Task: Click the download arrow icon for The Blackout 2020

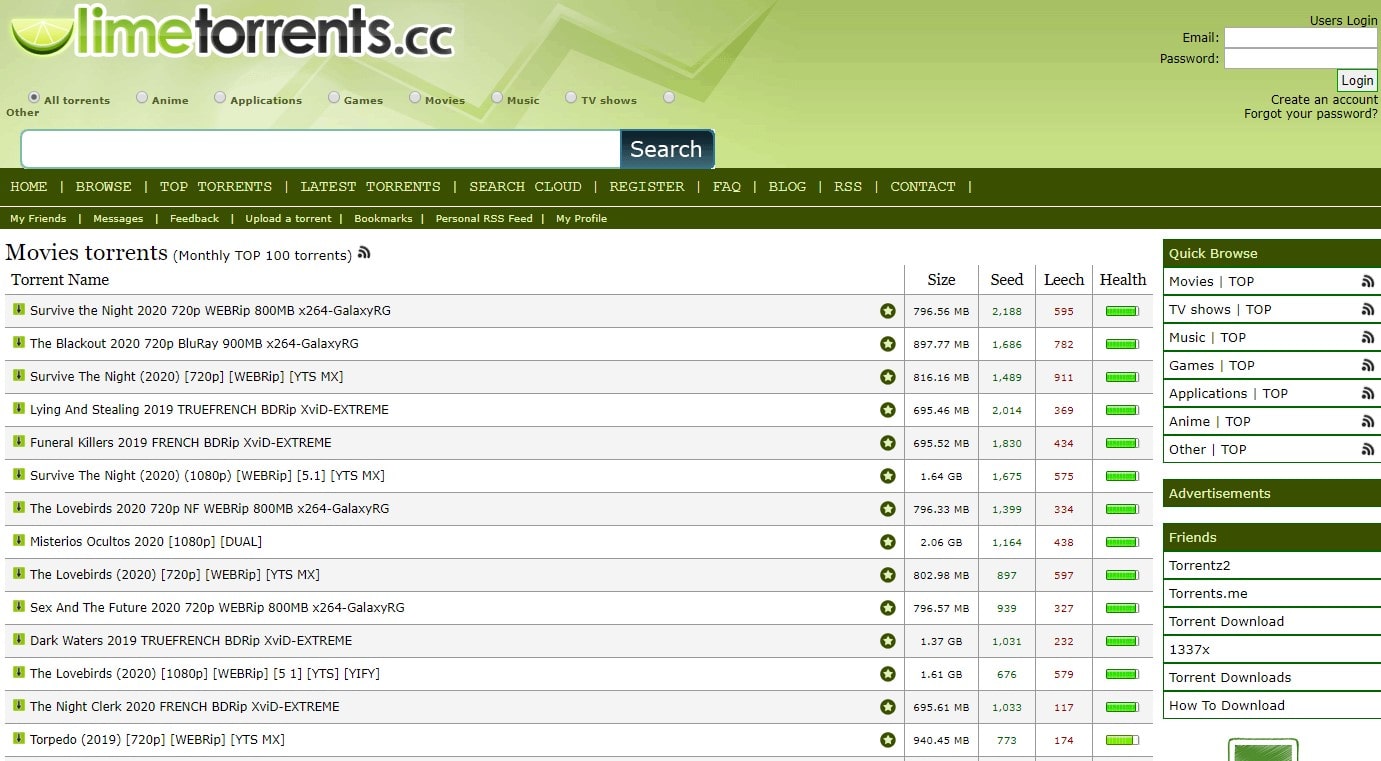Action: point(19,342)
